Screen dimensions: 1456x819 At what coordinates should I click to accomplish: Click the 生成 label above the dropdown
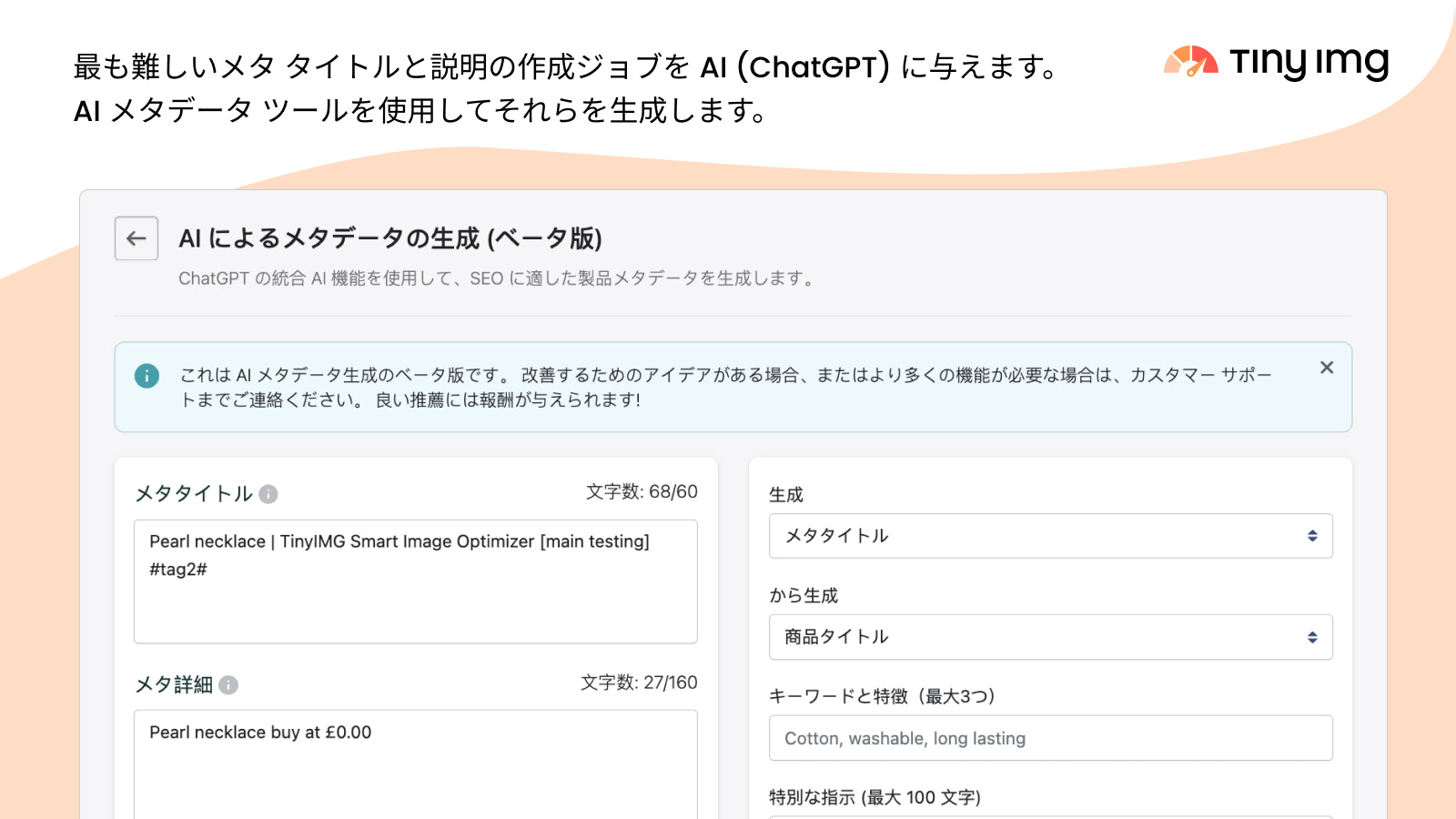coord(786,494)
